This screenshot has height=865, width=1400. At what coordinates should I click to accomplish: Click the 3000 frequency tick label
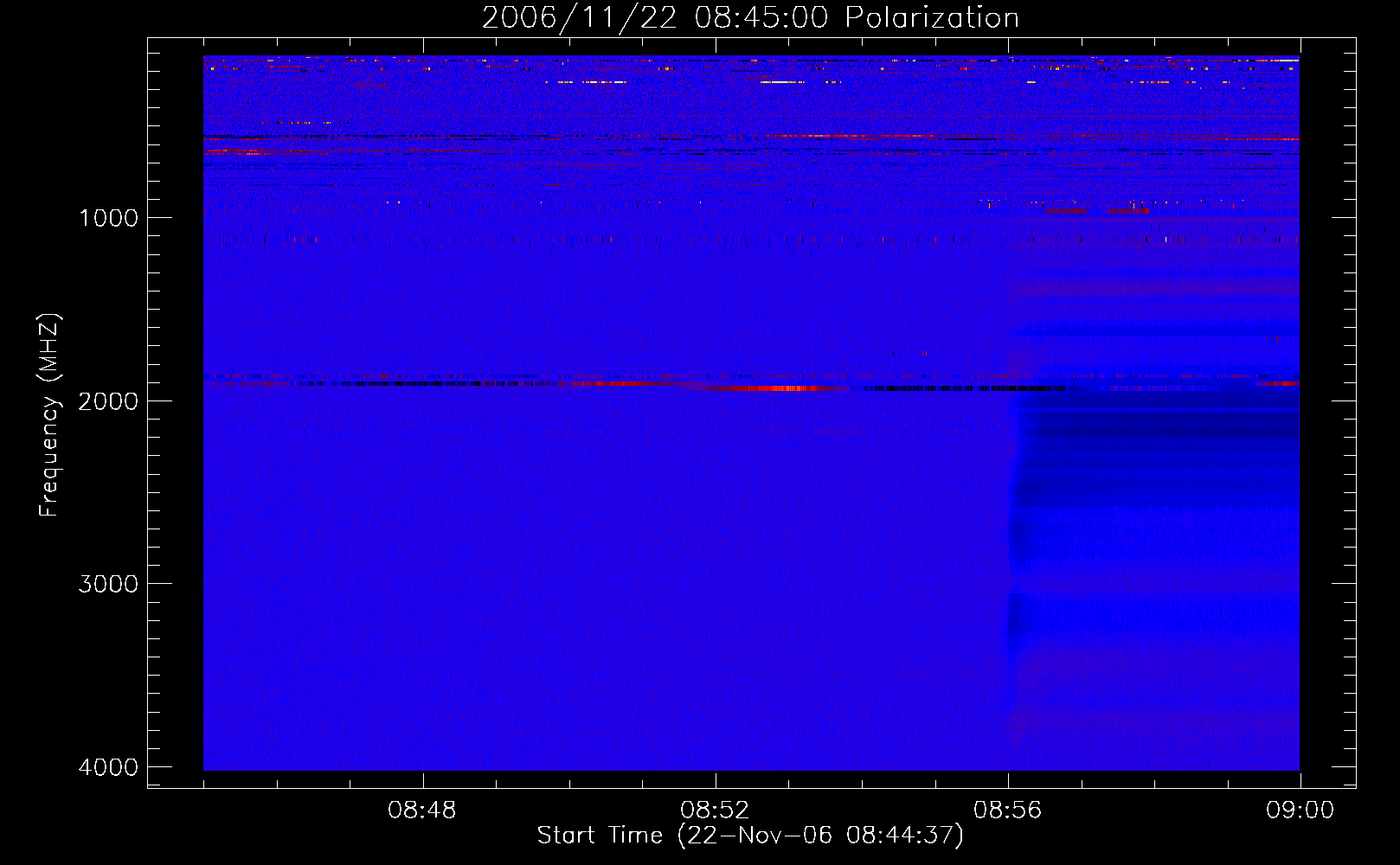point(108,584)
